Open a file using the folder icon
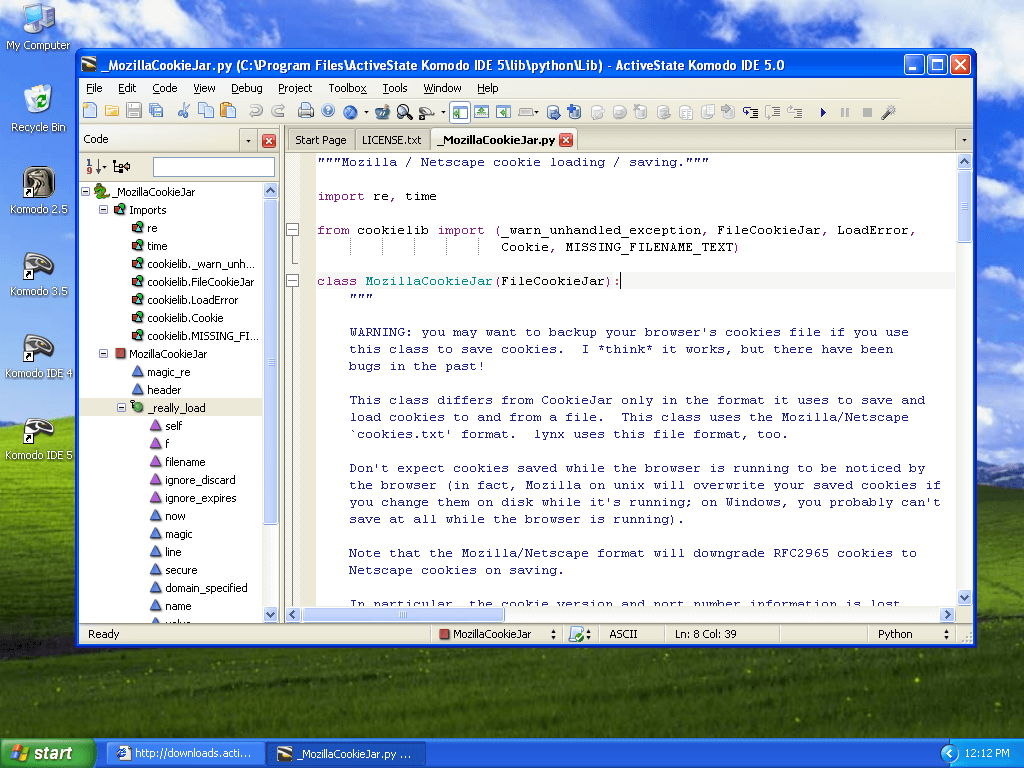Viewport: 1024px width, 768px height. pyautogui.click(x=112, y=112)
